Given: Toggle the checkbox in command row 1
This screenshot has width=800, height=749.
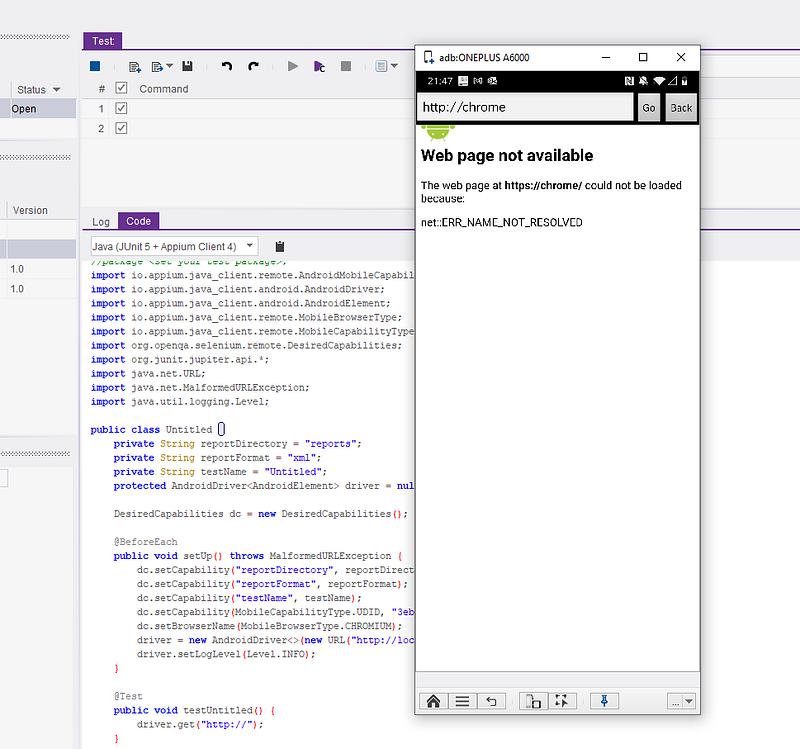Looking at the screenshot, I should [121, 108].
